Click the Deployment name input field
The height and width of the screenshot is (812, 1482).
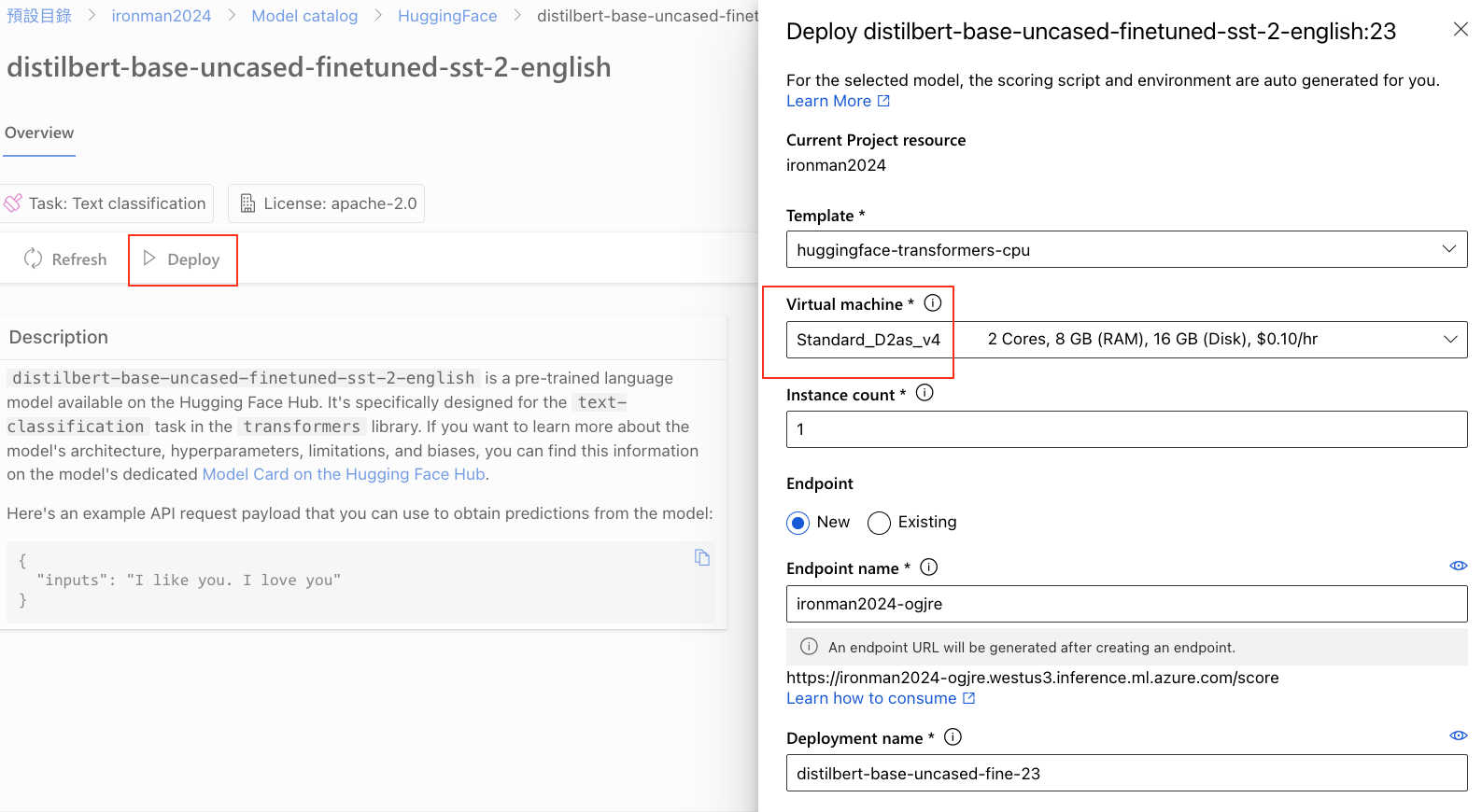click(1126, 773)
